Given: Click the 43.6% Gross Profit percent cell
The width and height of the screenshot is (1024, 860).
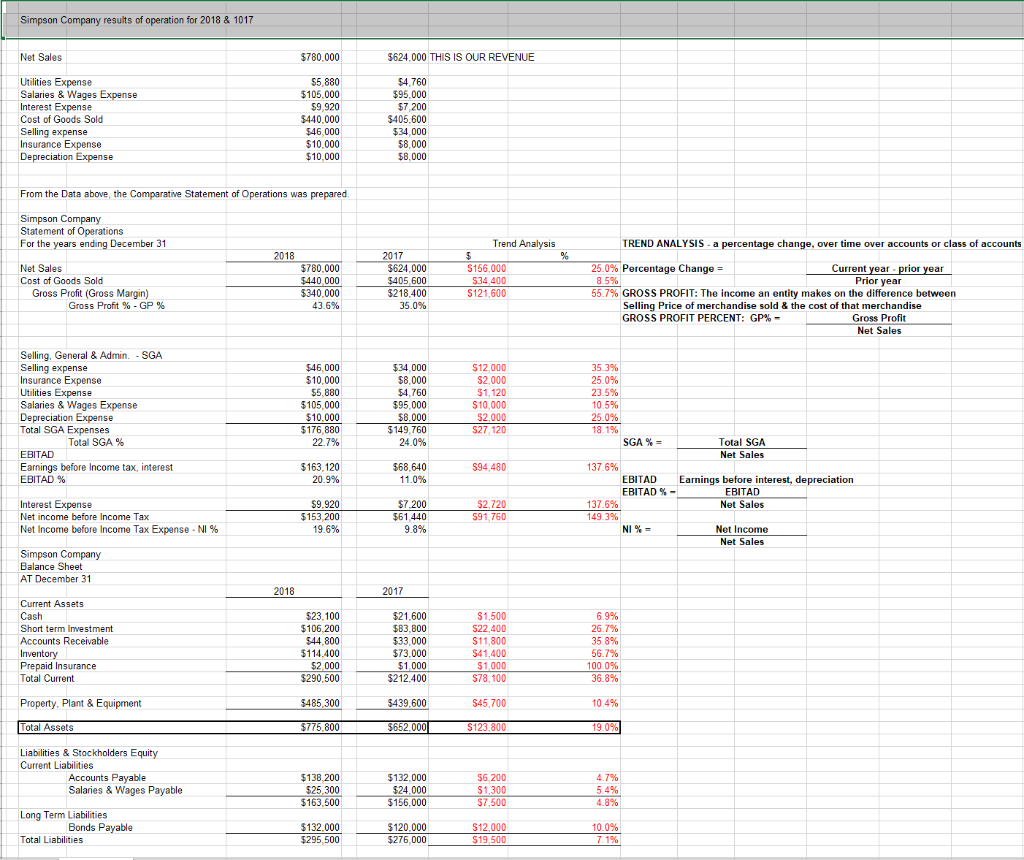Looking at the screenshot, I should pyautogui.click(x=326, y=306).
